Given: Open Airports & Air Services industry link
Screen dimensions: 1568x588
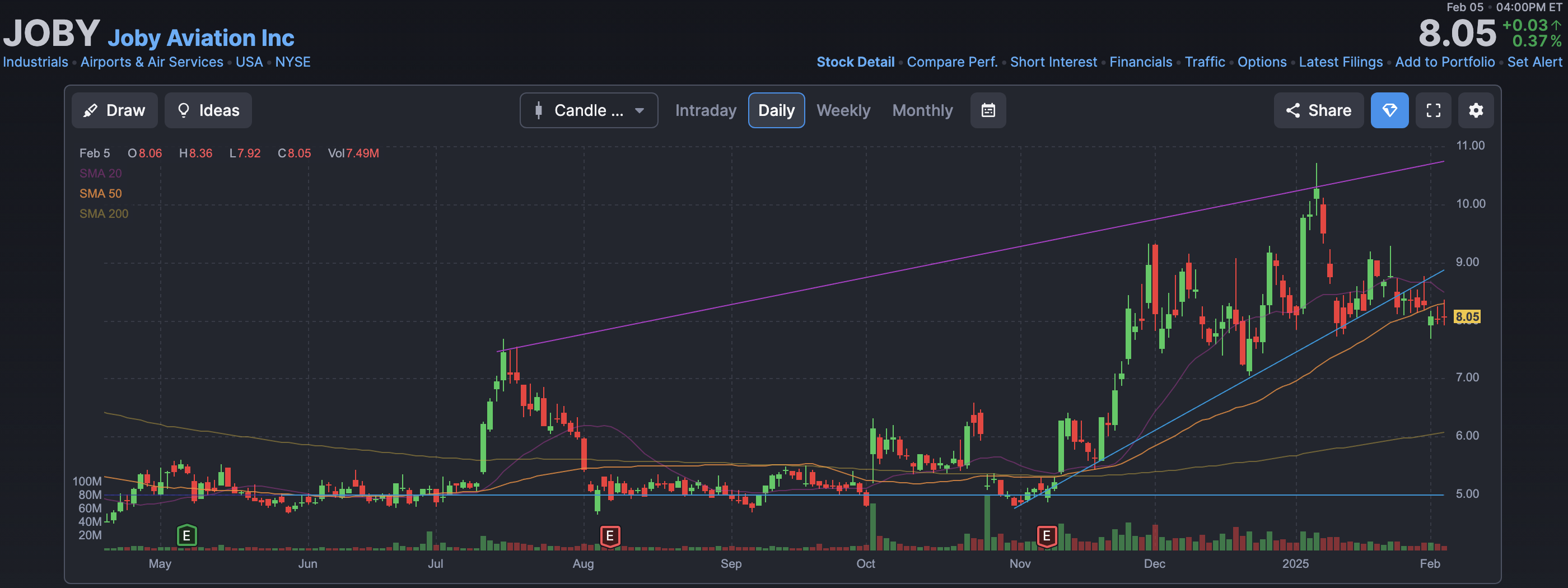Looking at the screenshot, I should (152, 62).
